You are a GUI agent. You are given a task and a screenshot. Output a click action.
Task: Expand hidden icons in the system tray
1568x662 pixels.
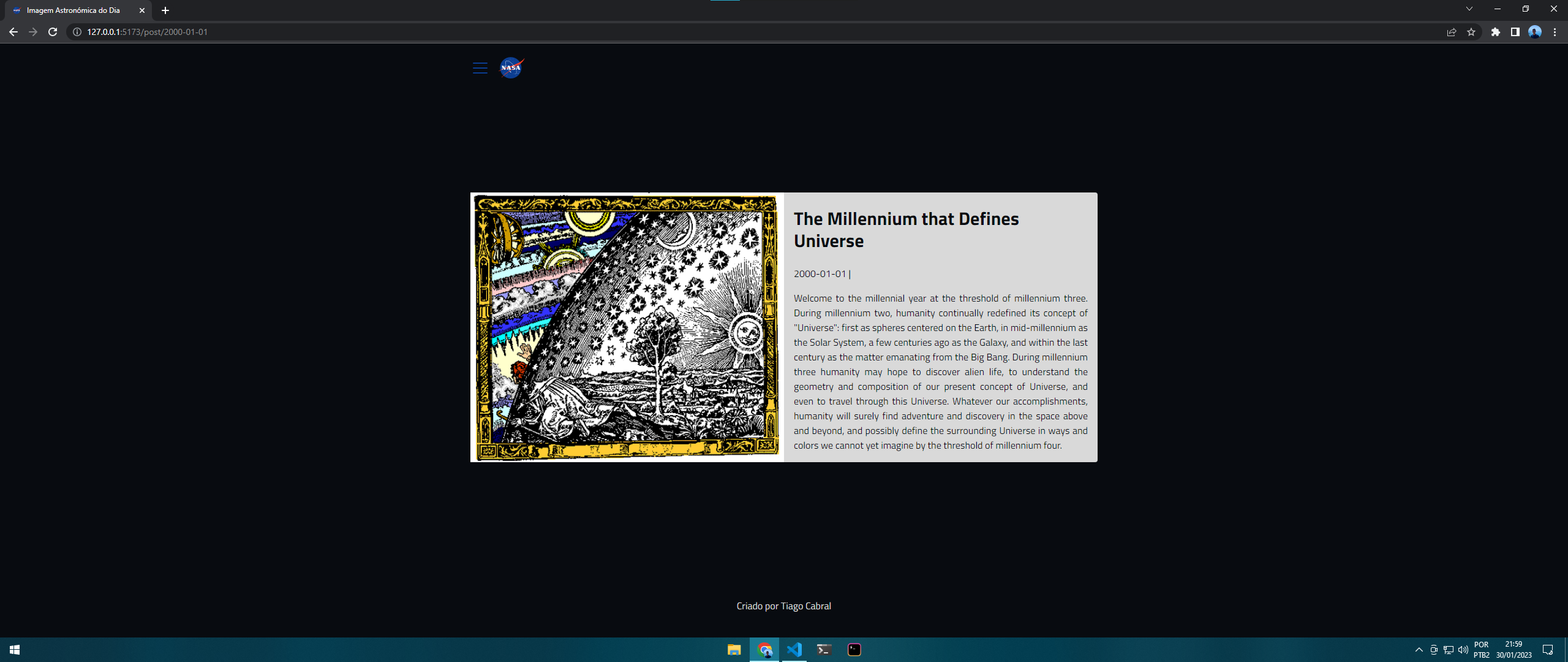click(x=1419, y=650)
